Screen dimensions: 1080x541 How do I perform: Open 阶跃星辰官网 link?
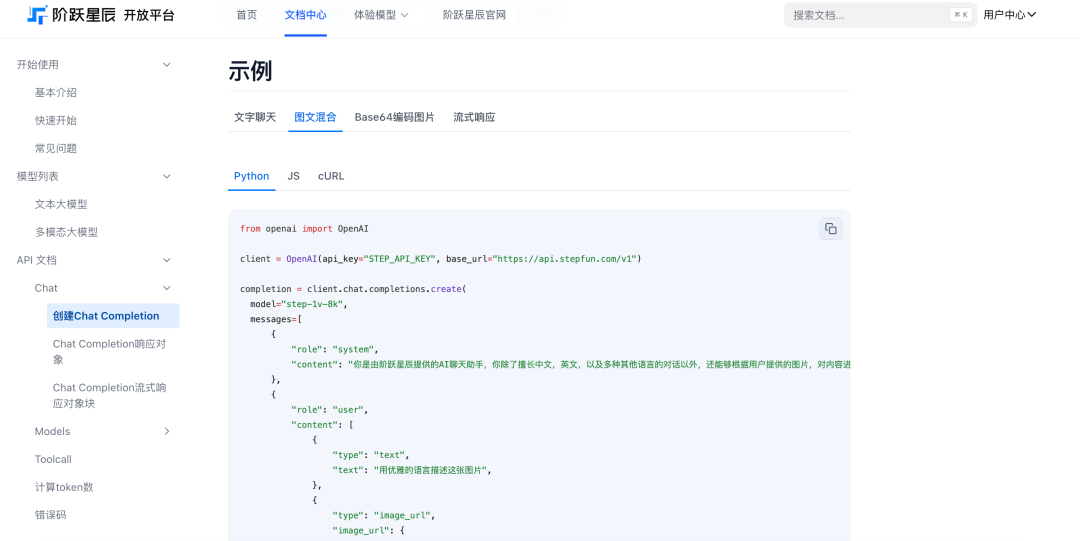[x=474, y=15]
